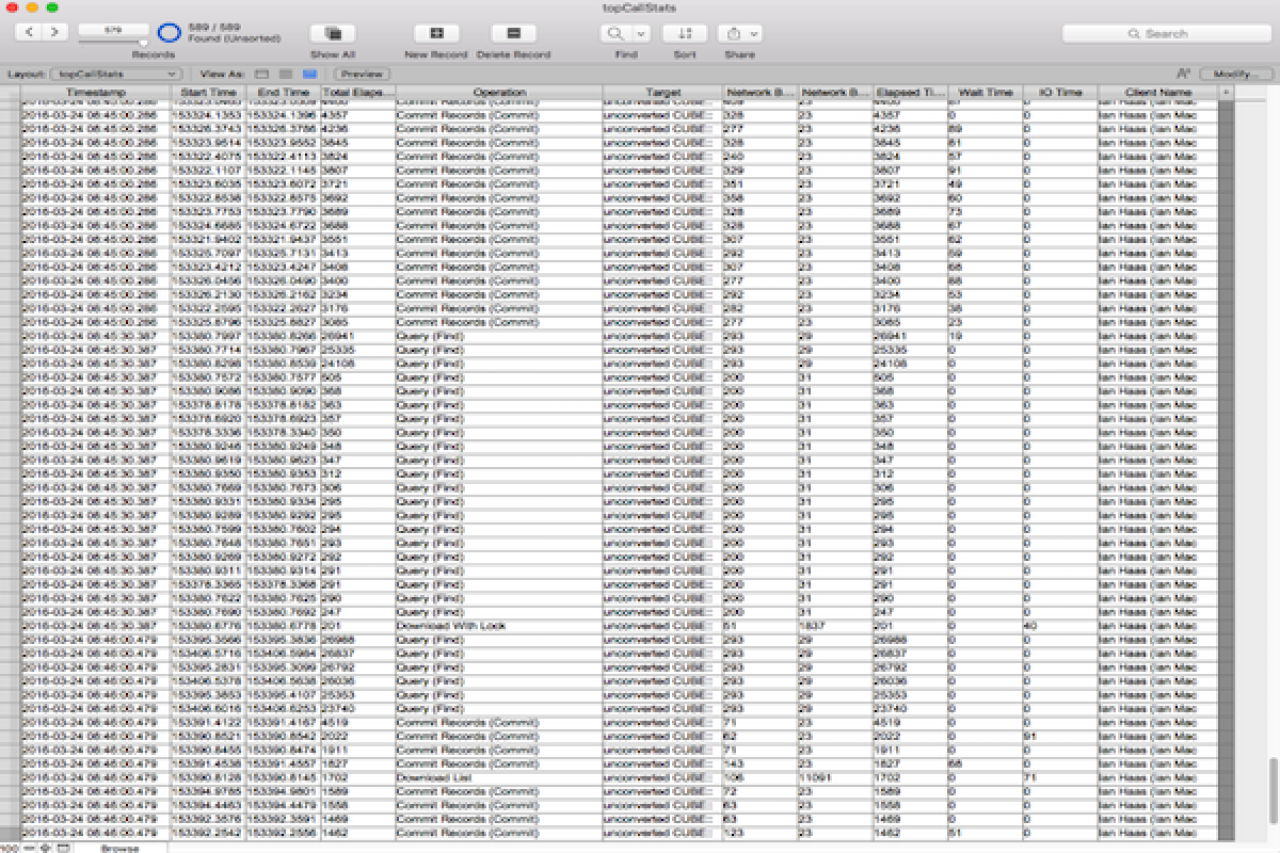The height and width of the screenshot is (853, 1280).
Task: Toggle the status toolbar icon at bottom
Action: [x=63, y=848]
